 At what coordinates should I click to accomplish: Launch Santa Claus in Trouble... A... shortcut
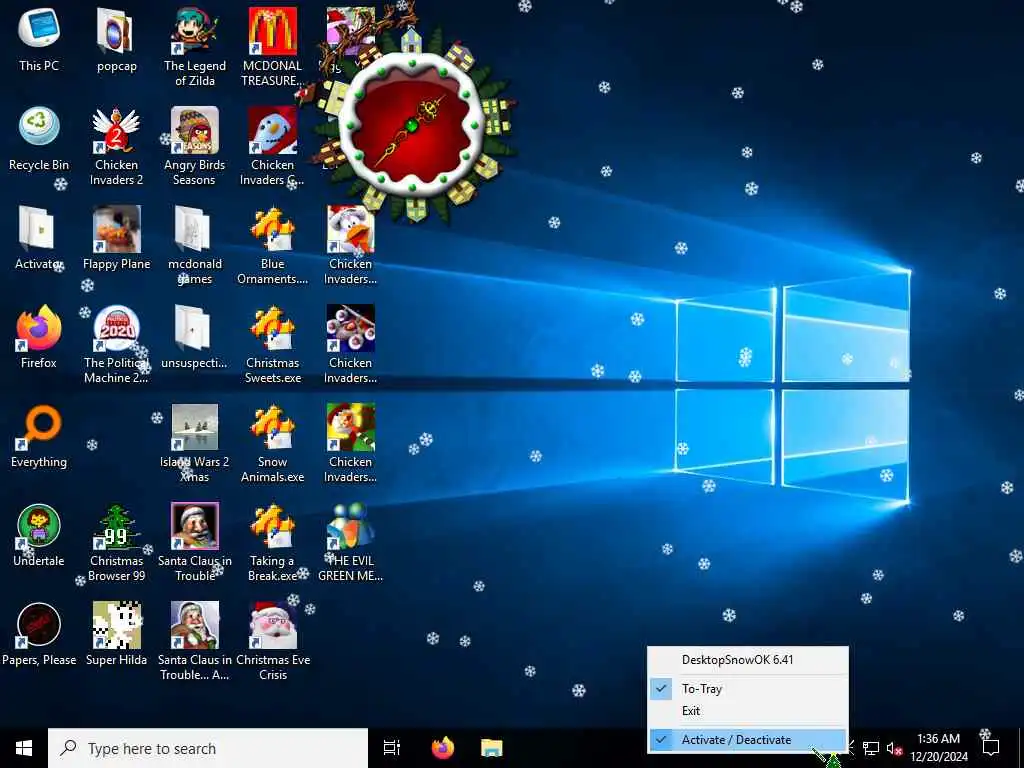(x=195, y=641)
